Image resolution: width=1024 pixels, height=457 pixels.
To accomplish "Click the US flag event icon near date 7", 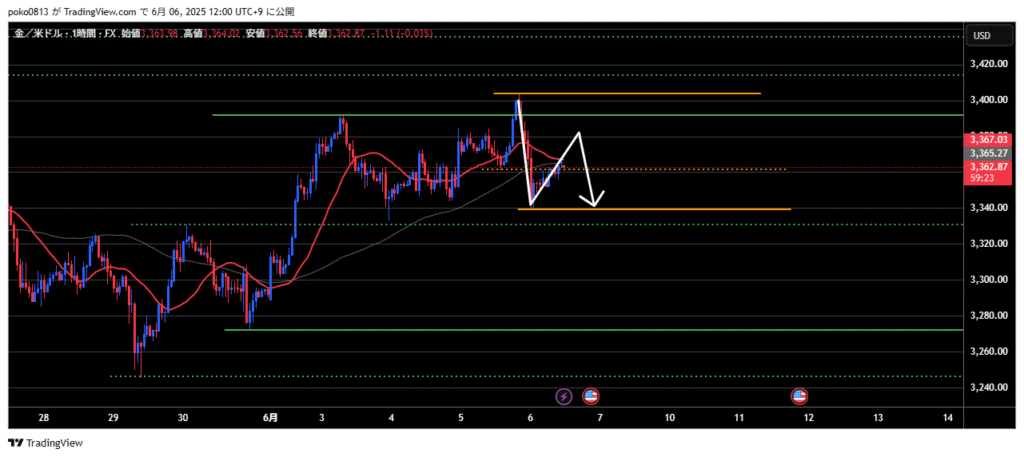I will pyautogui.click(x=590, y=396).
